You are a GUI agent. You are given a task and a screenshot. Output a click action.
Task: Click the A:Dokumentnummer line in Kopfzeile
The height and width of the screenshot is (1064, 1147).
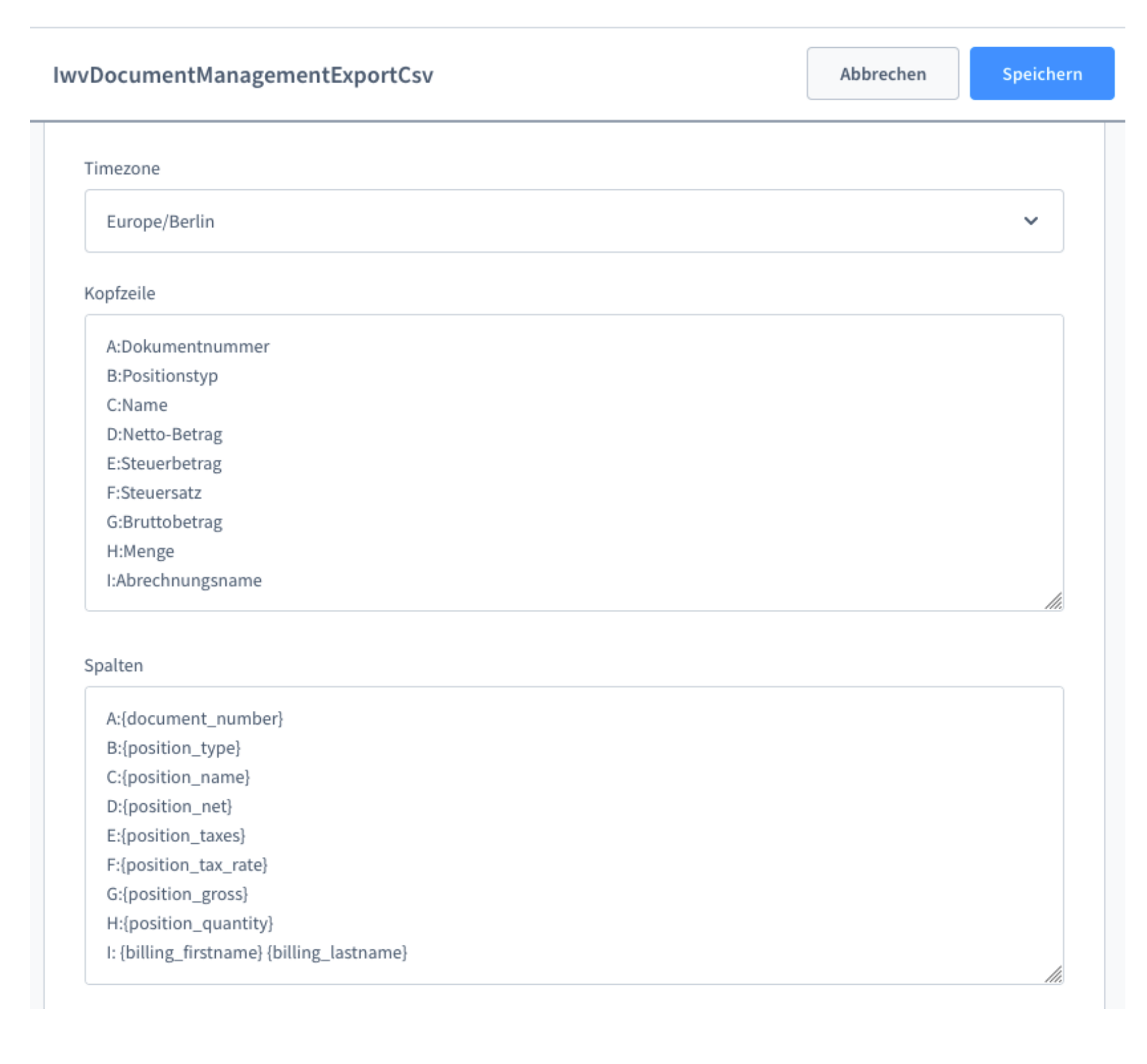tap(188, 347)
